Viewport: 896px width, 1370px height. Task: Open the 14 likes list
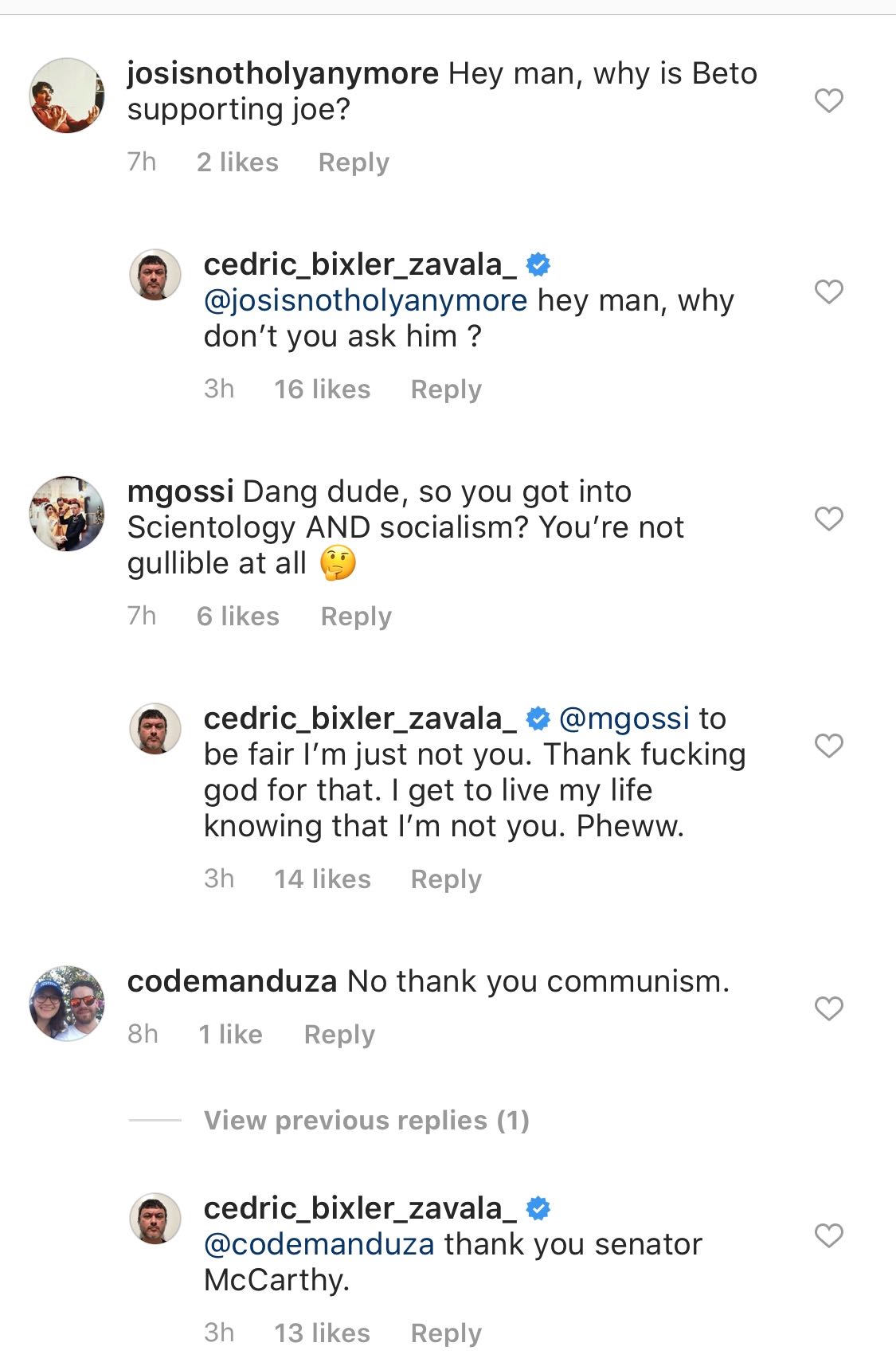[x=323, y=879]
